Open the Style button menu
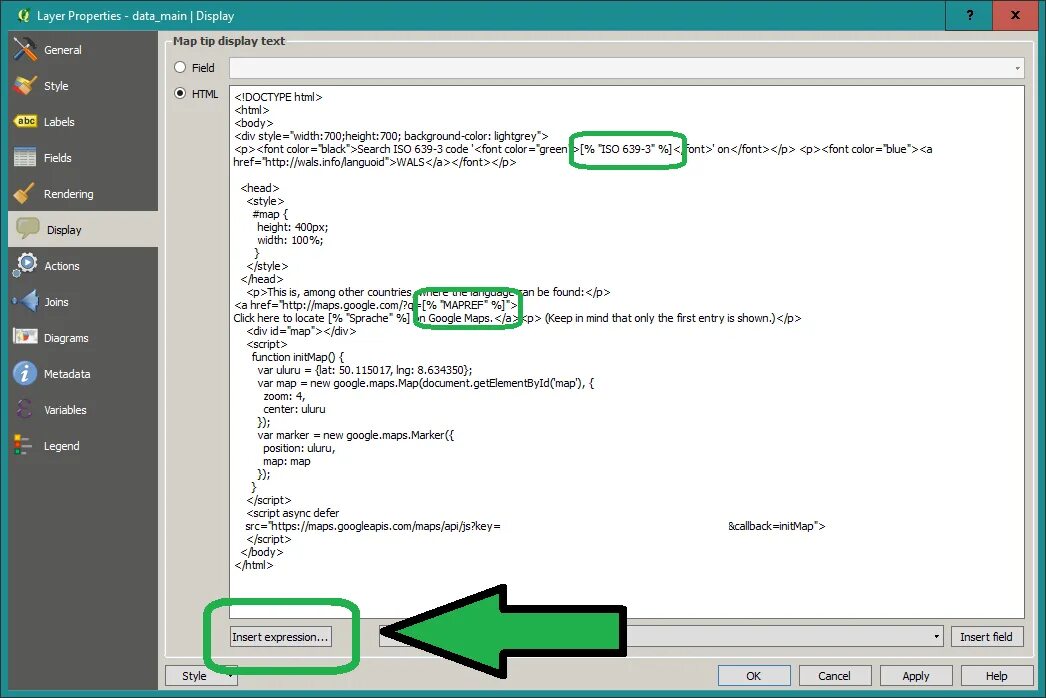Viewport: 1046px width, 698px height. click(x=201, y=676)
